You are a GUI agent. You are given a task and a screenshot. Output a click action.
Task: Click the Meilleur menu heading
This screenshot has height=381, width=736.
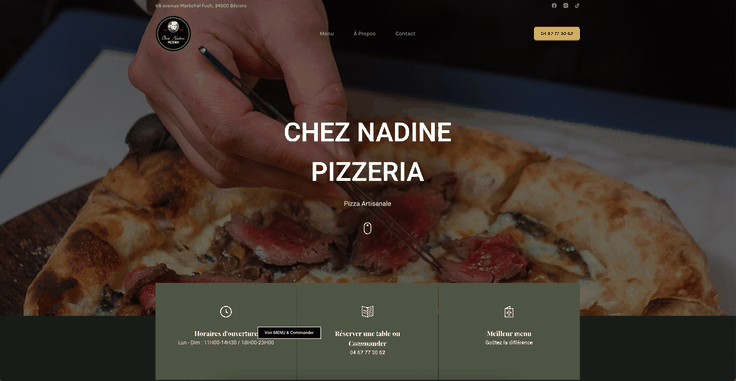(509, 334)
